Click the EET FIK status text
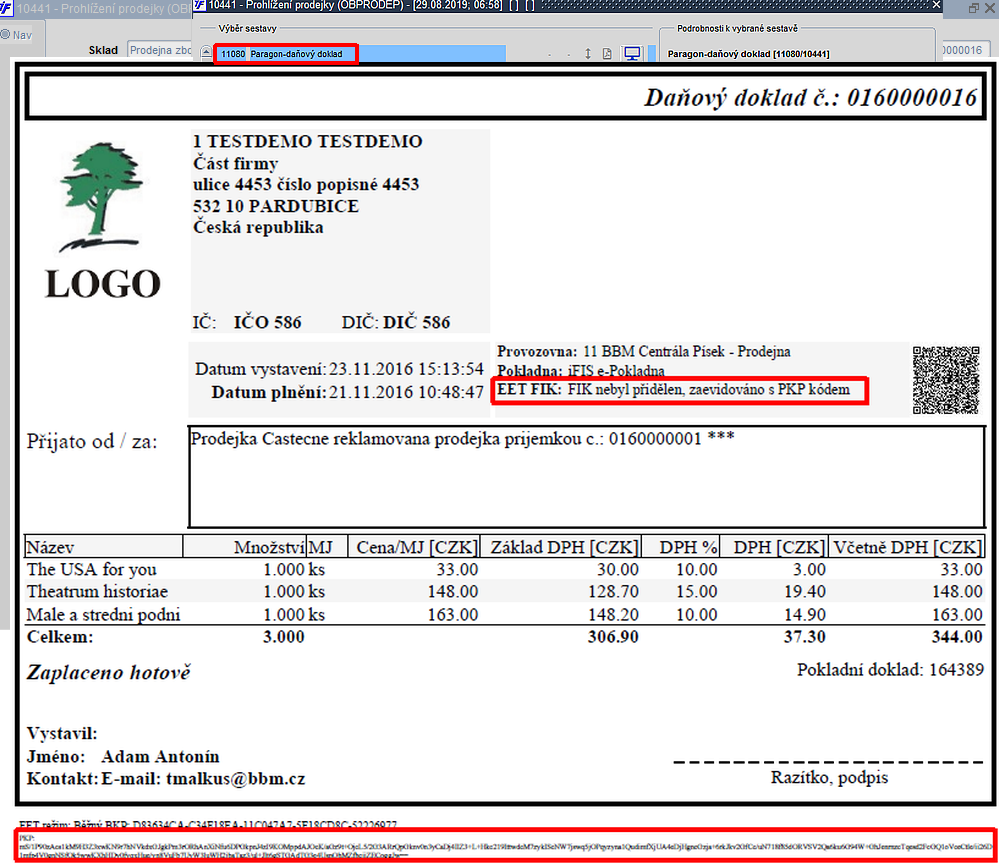This screenshot has height=867, width=1001. [x=674, y=389]
